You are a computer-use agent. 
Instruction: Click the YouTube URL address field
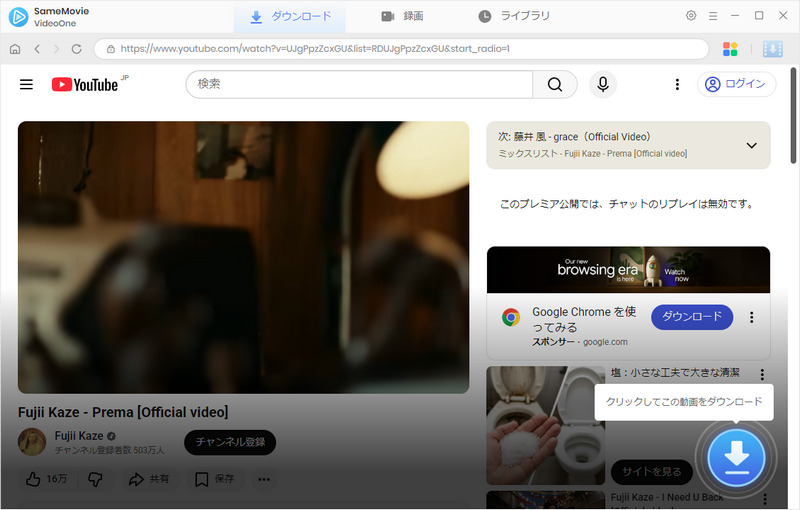(x=401, y=49)
